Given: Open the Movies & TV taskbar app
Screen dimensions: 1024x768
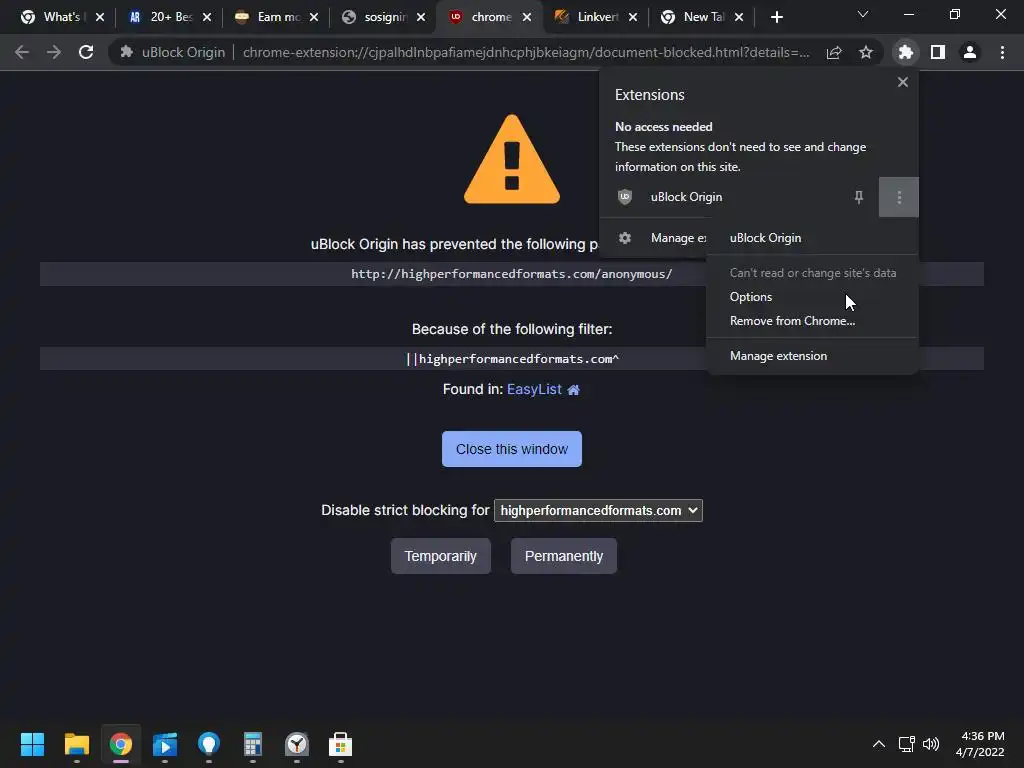Looking at the screenshot, I should point(165,744).
